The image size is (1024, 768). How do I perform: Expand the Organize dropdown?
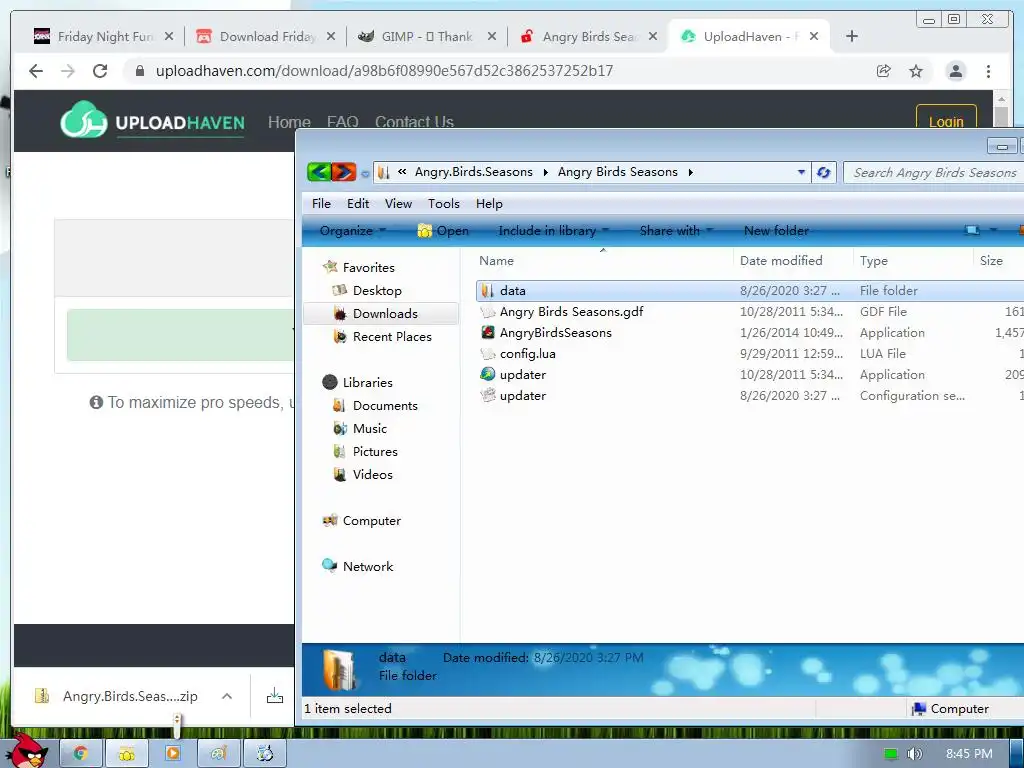coord(353,231)
